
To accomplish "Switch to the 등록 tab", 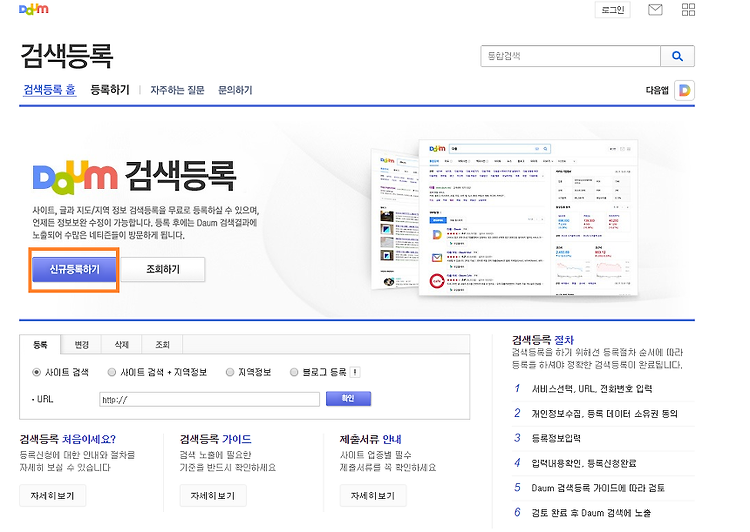I will pyautogui.click(x=40, y=344).
